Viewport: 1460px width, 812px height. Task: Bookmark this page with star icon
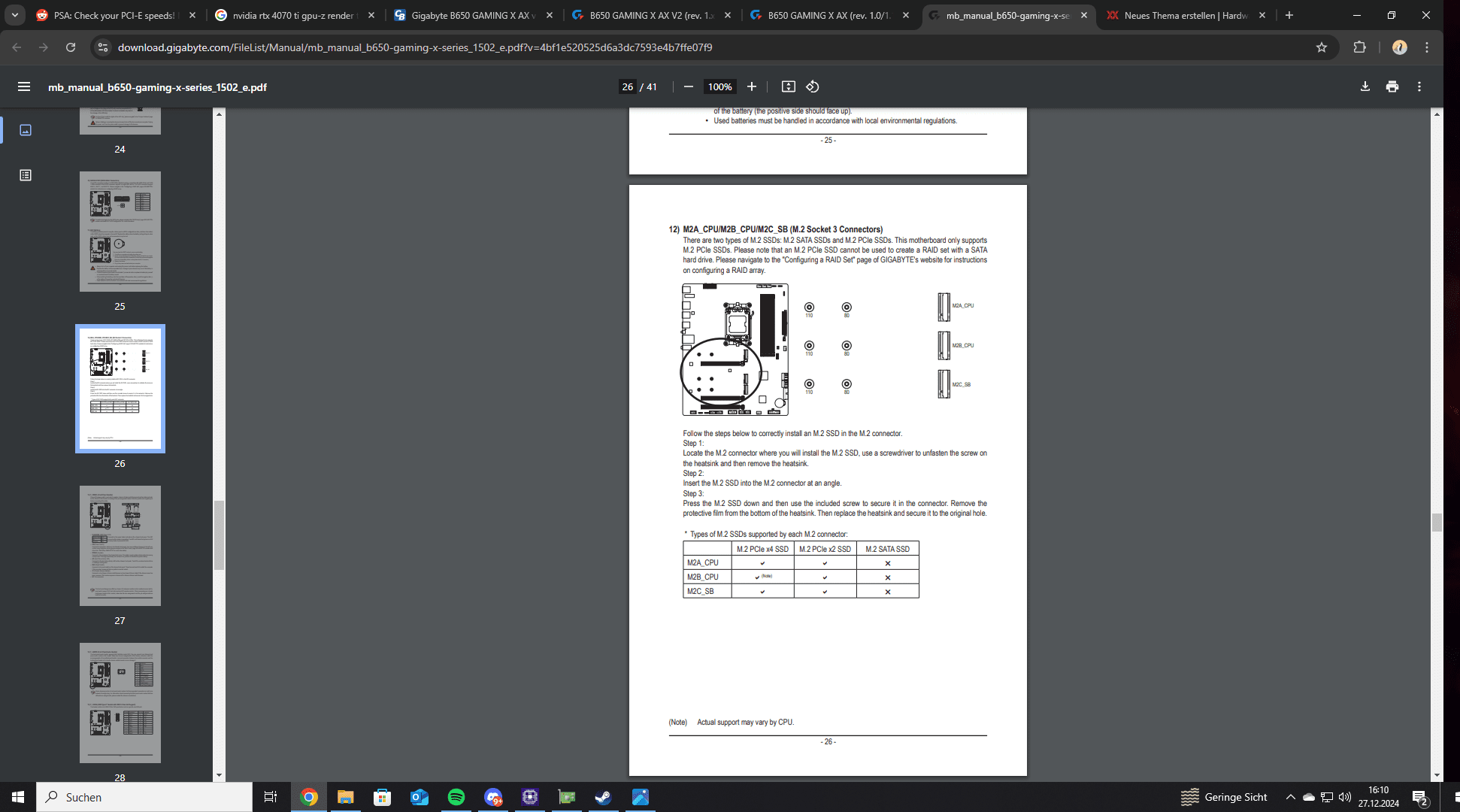click(1322, 47)
